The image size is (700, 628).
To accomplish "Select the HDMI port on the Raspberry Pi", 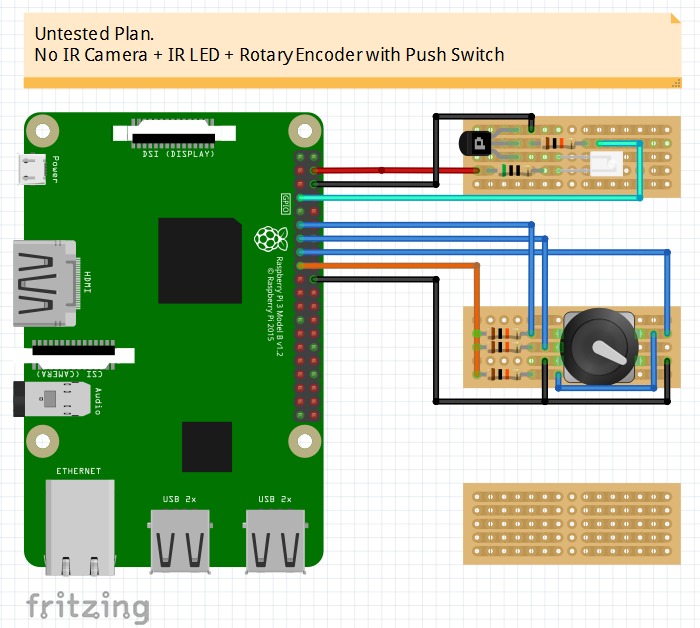I will [x=46, y=283].
